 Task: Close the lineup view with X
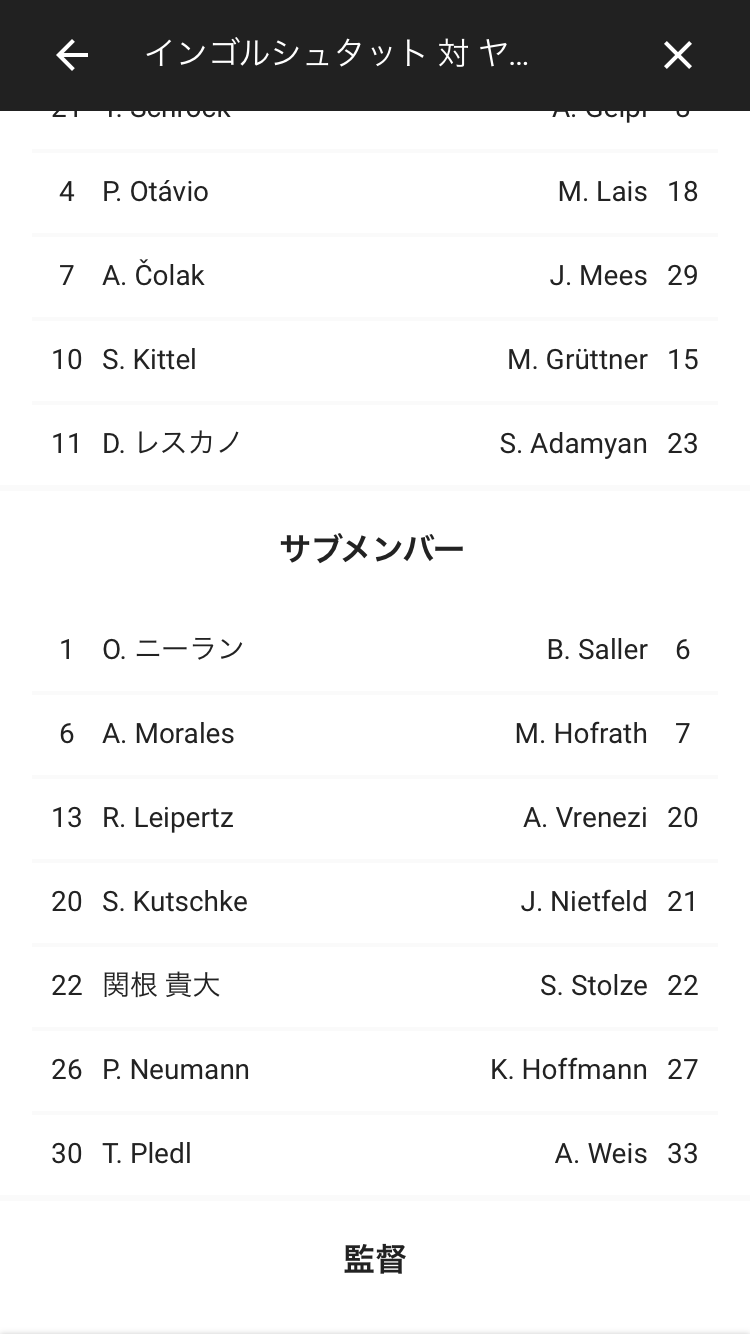click(678, 56)
